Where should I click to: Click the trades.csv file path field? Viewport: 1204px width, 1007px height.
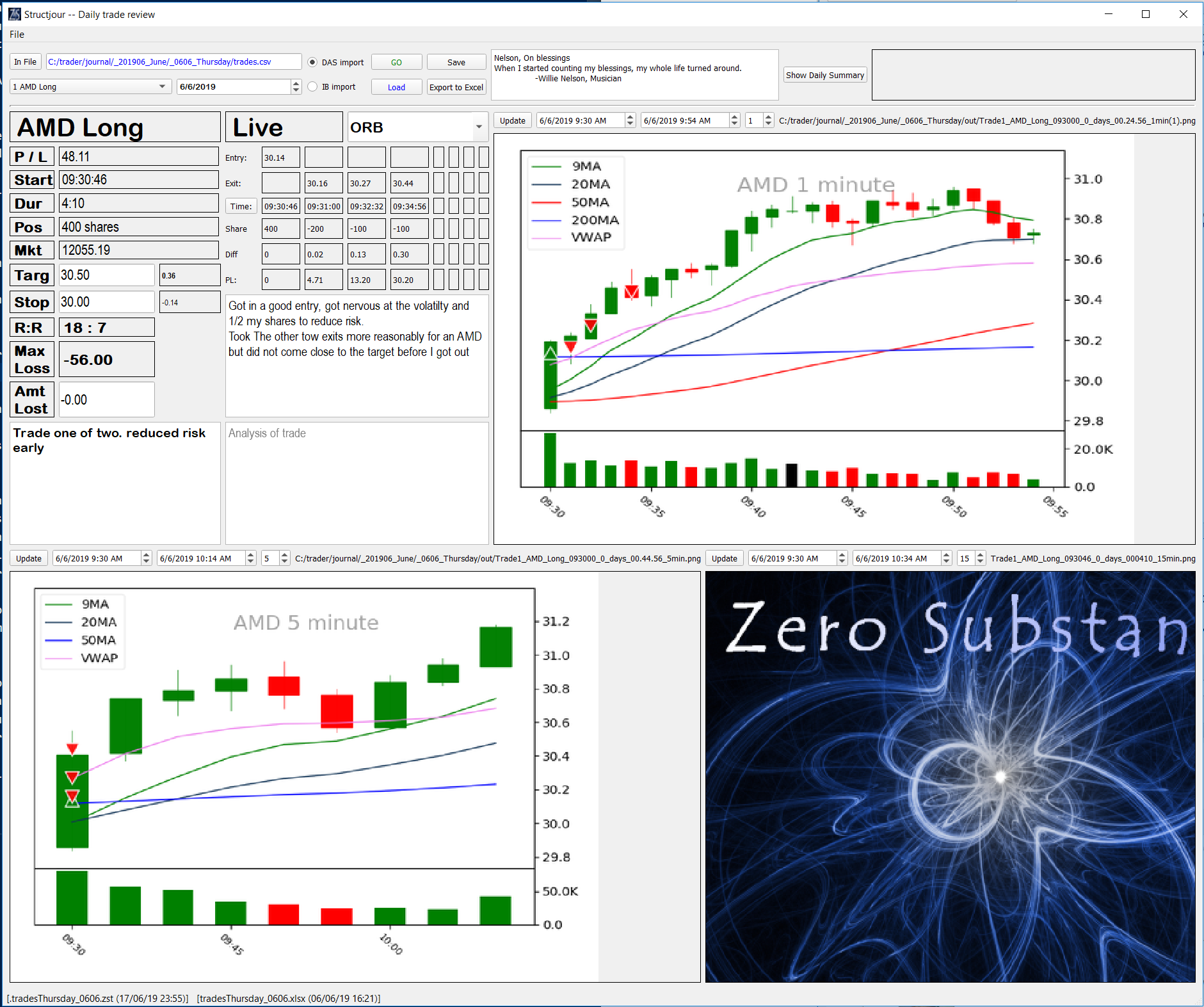tap(173, 61)
